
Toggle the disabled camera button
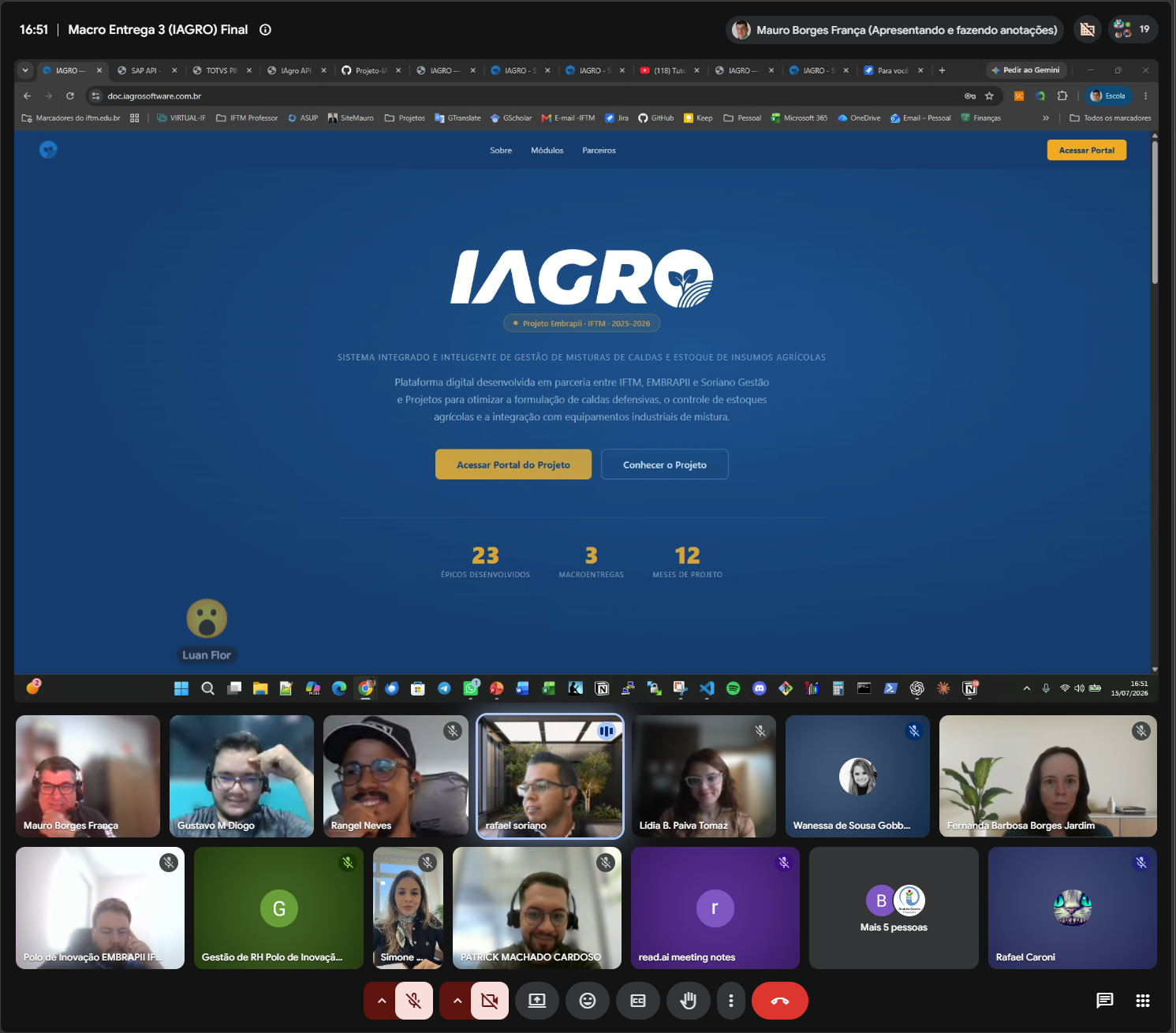point(490,1001)
